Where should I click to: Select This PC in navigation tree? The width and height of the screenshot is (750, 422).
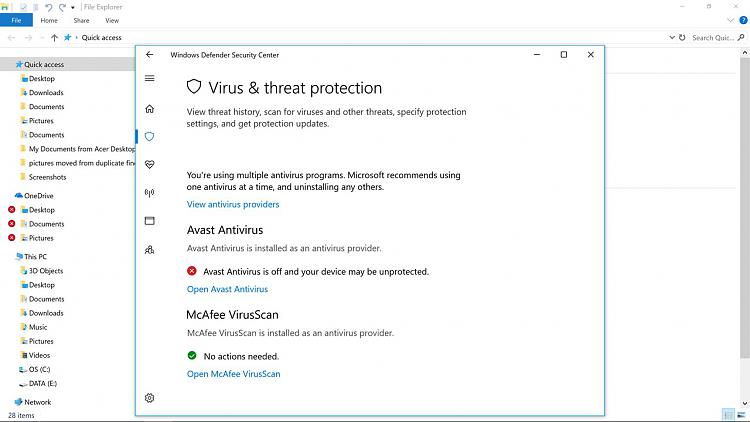[37, 256]
